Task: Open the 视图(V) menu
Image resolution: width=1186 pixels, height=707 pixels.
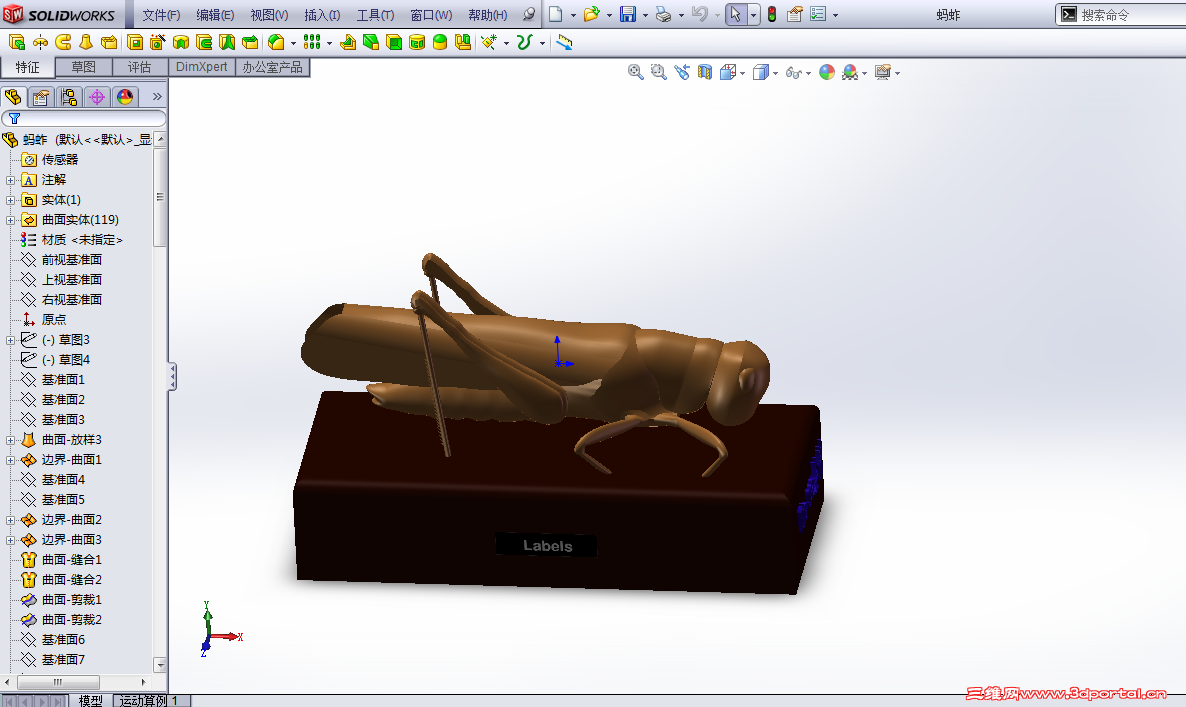Action: (269, 15)
